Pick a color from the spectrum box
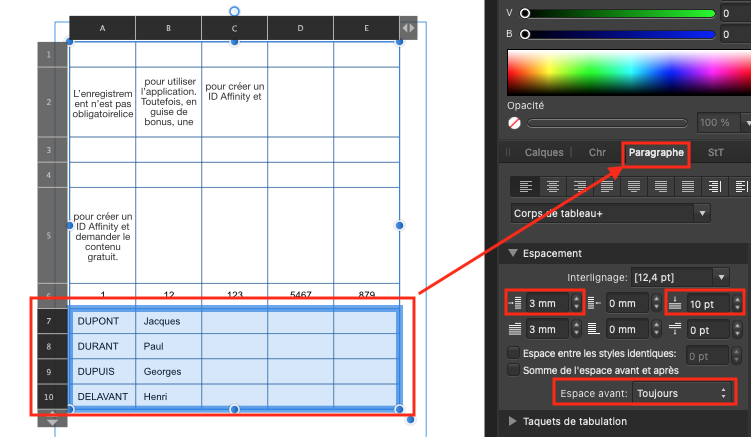The image size is (751, 437). pyautogui.click(x=629, y=72)
